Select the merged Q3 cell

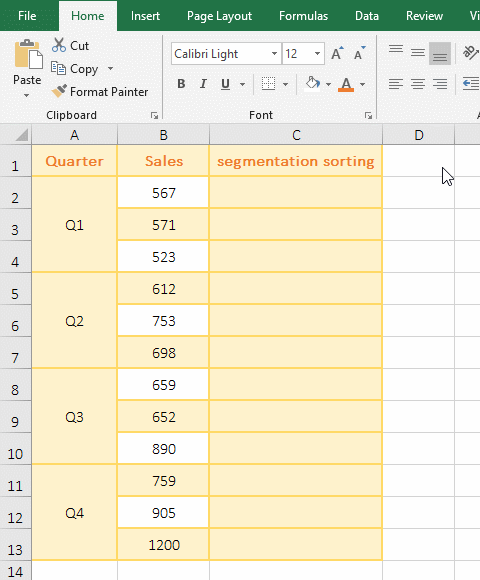pos(74,417)
